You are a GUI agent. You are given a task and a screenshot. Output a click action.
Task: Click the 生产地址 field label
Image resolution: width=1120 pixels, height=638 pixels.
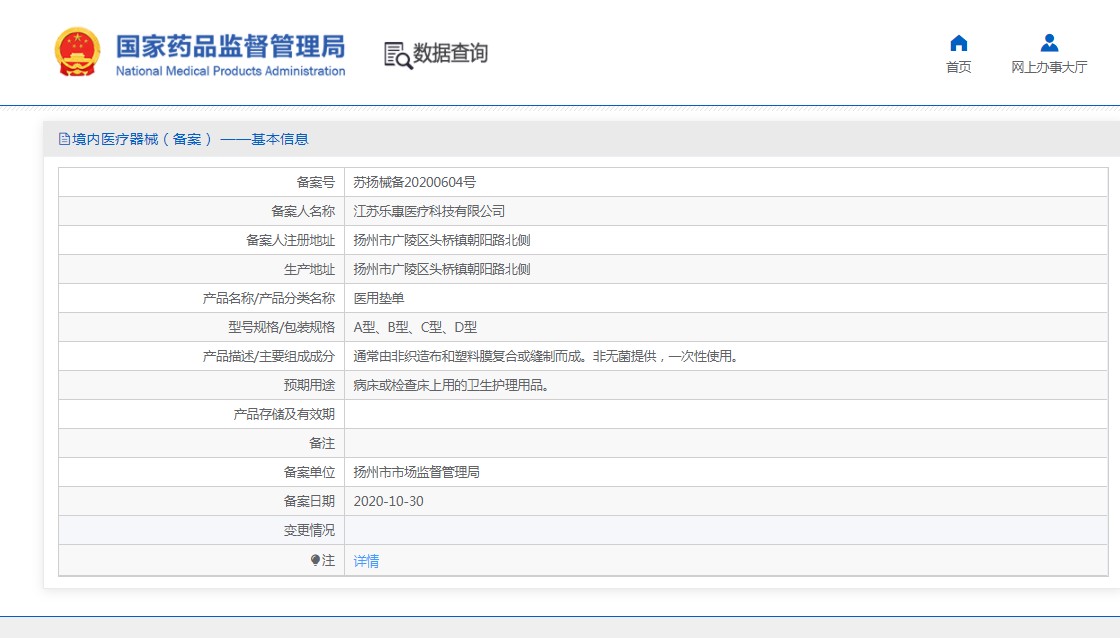309,269
